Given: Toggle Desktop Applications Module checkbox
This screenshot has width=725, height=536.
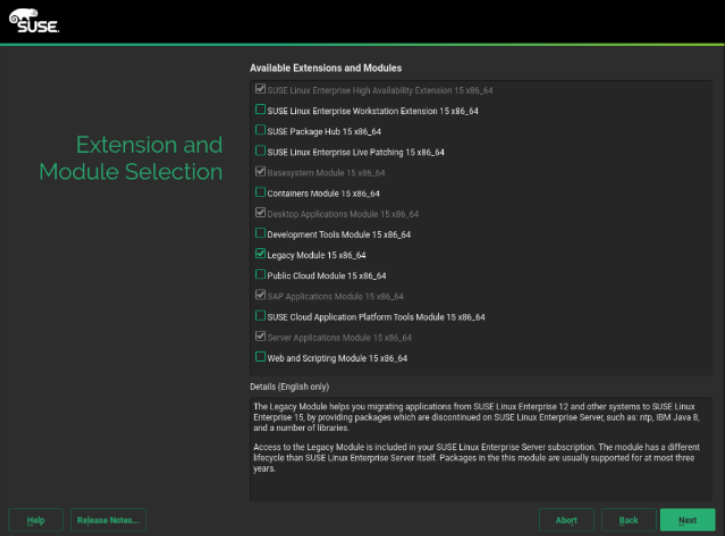Looking at the screenshot, I should 260,212.
